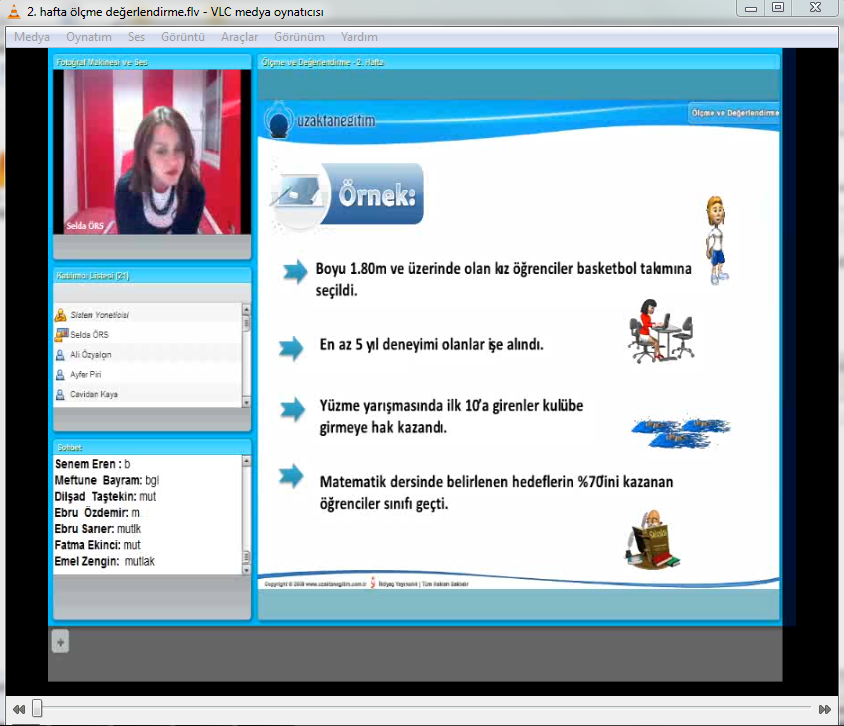Click the Örnek heading graphic
This screenshot has height=726, width=844.
(348, 195)
